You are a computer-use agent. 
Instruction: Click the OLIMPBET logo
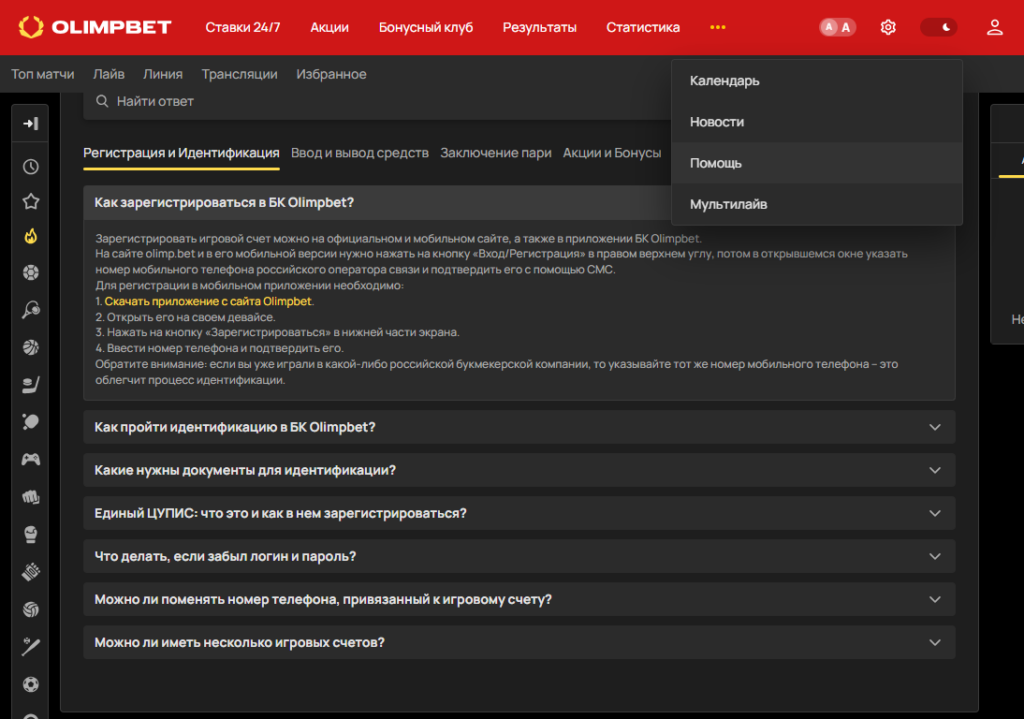click(95, 27)
